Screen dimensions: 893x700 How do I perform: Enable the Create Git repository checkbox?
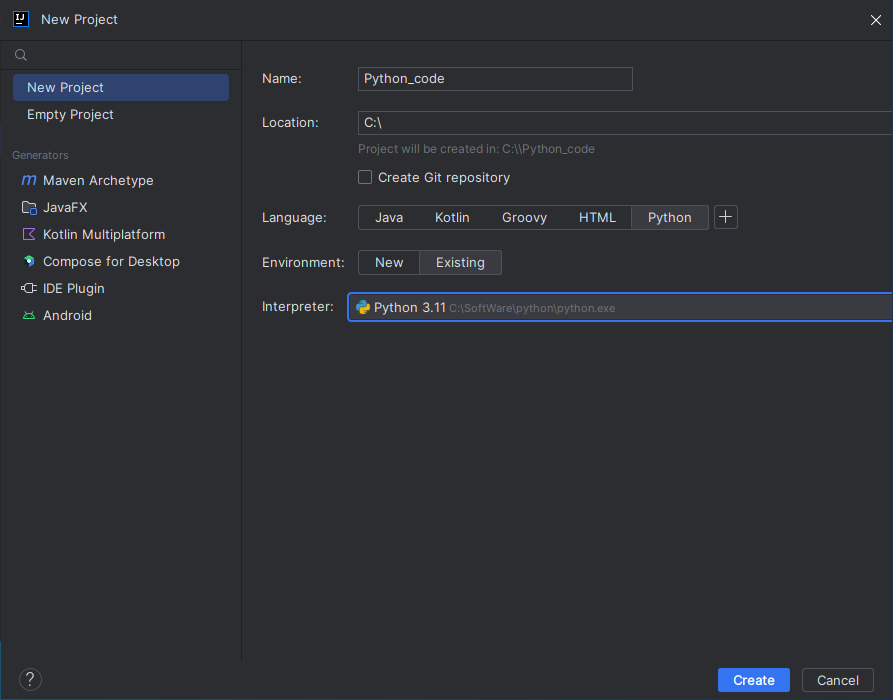tap(366, 177)
